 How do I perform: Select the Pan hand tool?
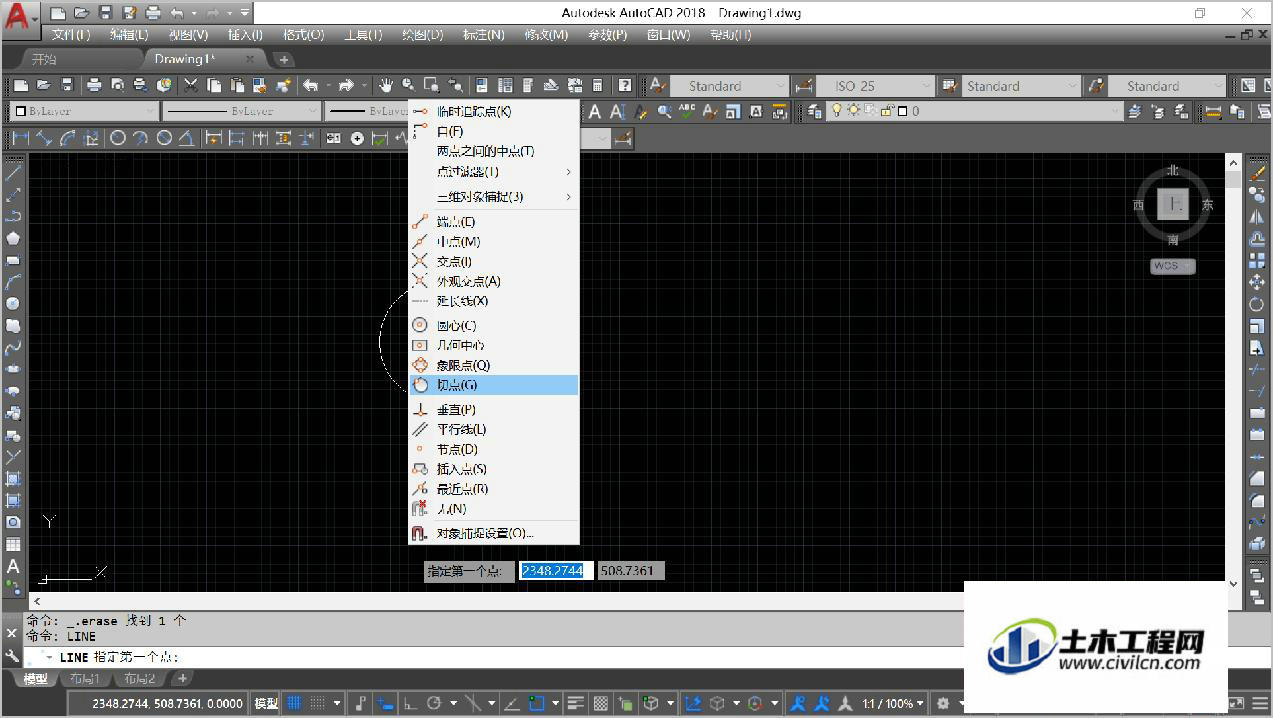click(385, 86)
